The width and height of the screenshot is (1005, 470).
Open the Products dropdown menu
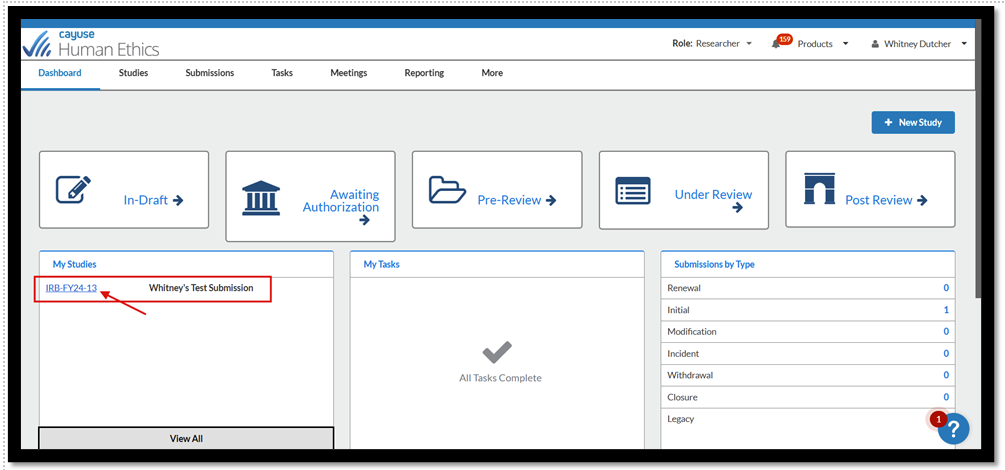click(822, 44)
